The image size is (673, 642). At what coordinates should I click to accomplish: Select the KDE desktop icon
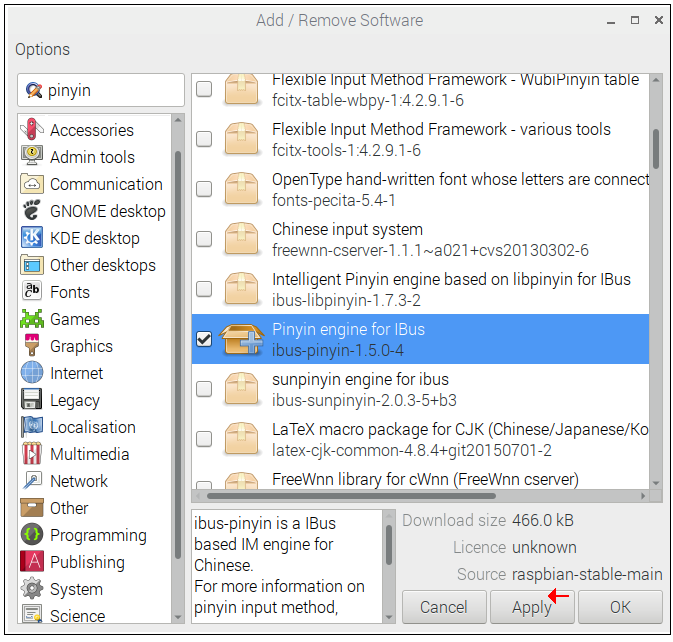point(32,238)
